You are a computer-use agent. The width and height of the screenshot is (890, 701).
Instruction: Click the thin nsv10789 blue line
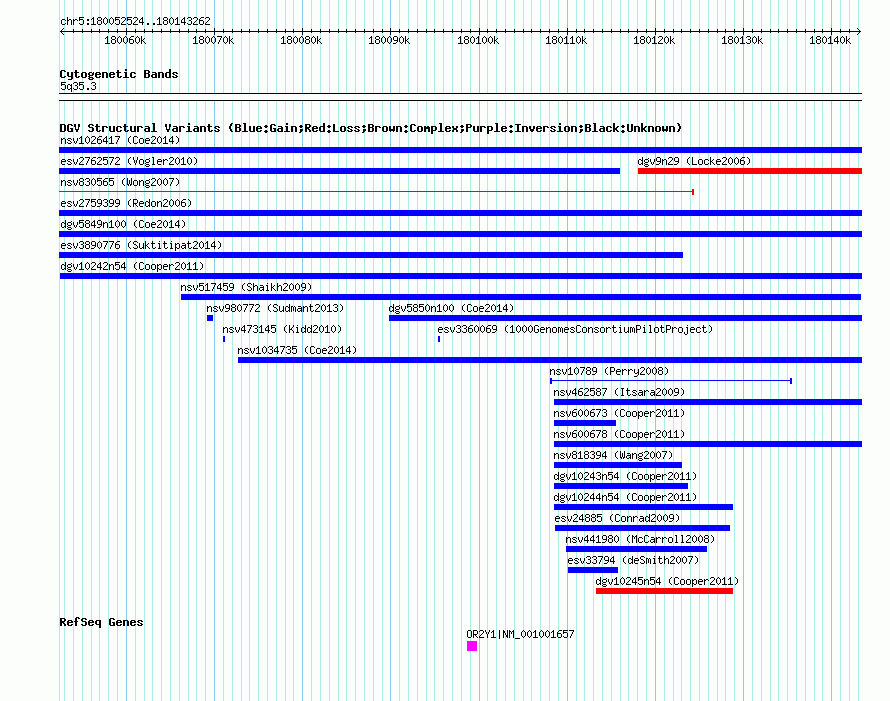(x=671, y=381)
